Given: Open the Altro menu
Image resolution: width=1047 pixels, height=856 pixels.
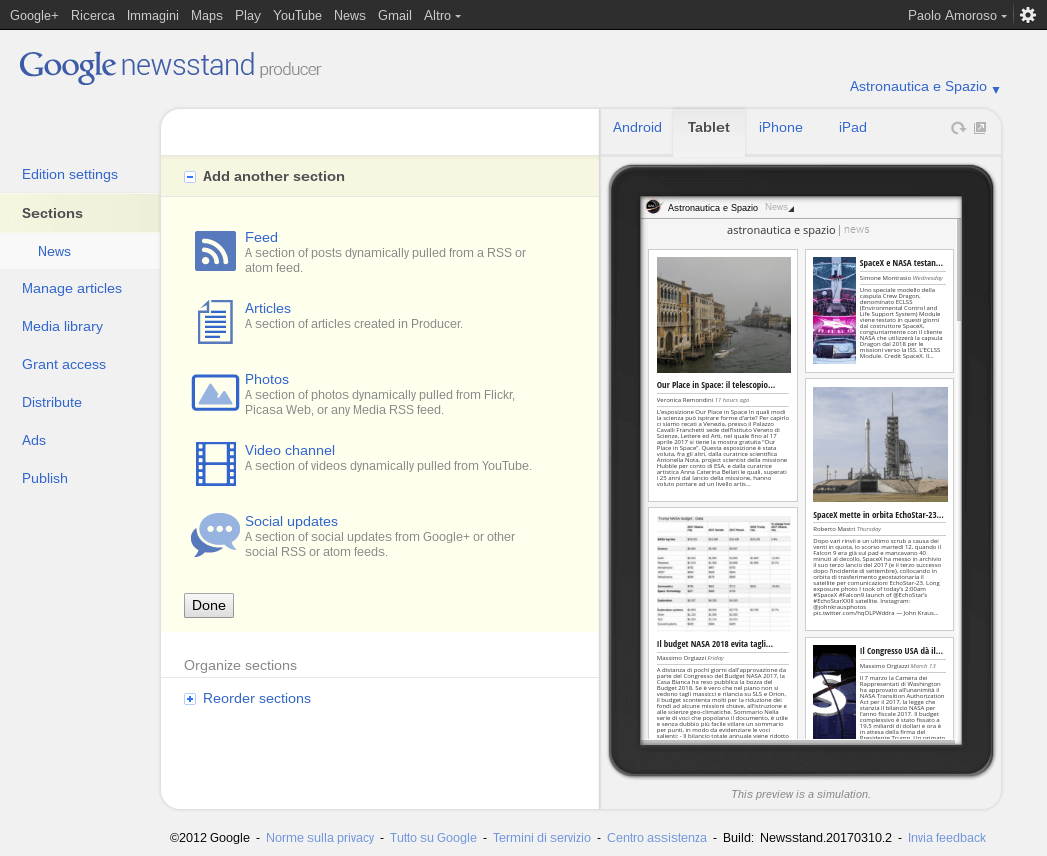Looking at the screenshot, I should 442,15.
